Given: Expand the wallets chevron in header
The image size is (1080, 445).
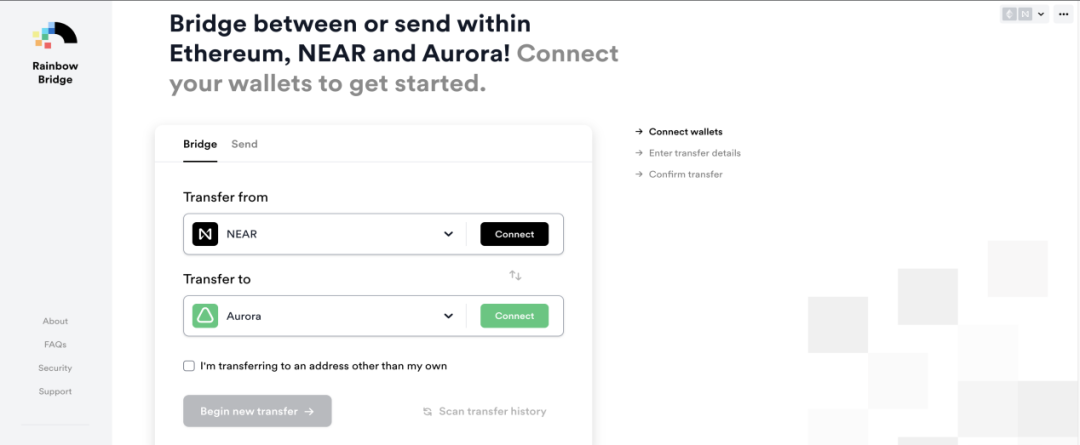Looking at the screenshot, I should click(1041, 14).
